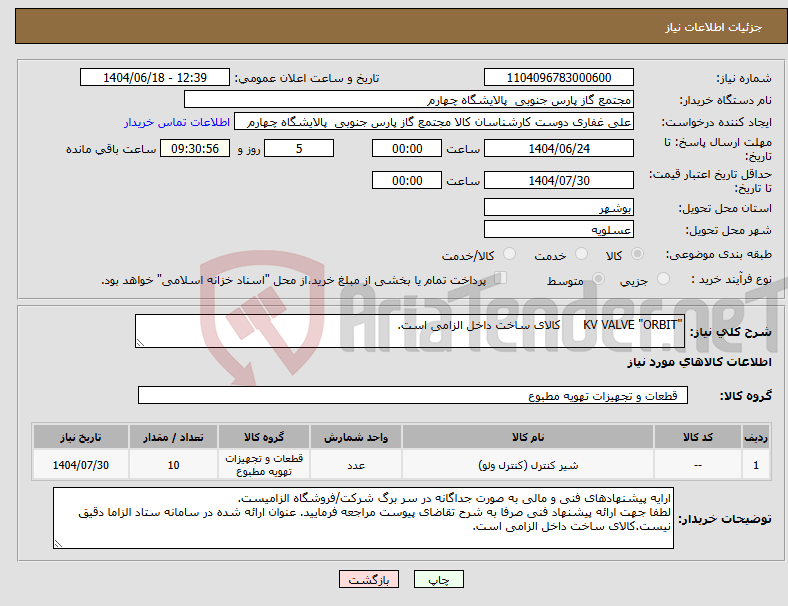Click the request creator field علی غفاری دوست
This screenshot has width=788, height=606.
pos(434,122)
